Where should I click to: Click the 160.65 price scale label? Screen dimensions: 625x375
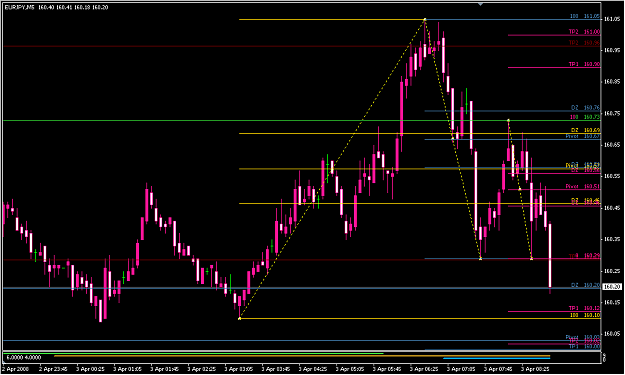(x=612, y=145)
